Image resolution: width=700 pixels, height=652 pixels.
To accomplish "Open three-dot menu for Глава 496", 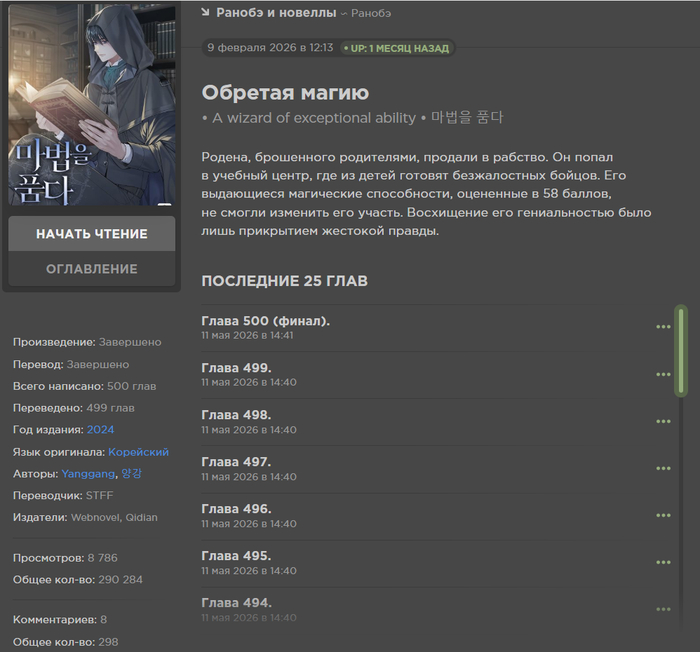I will (x=663, y=515).
